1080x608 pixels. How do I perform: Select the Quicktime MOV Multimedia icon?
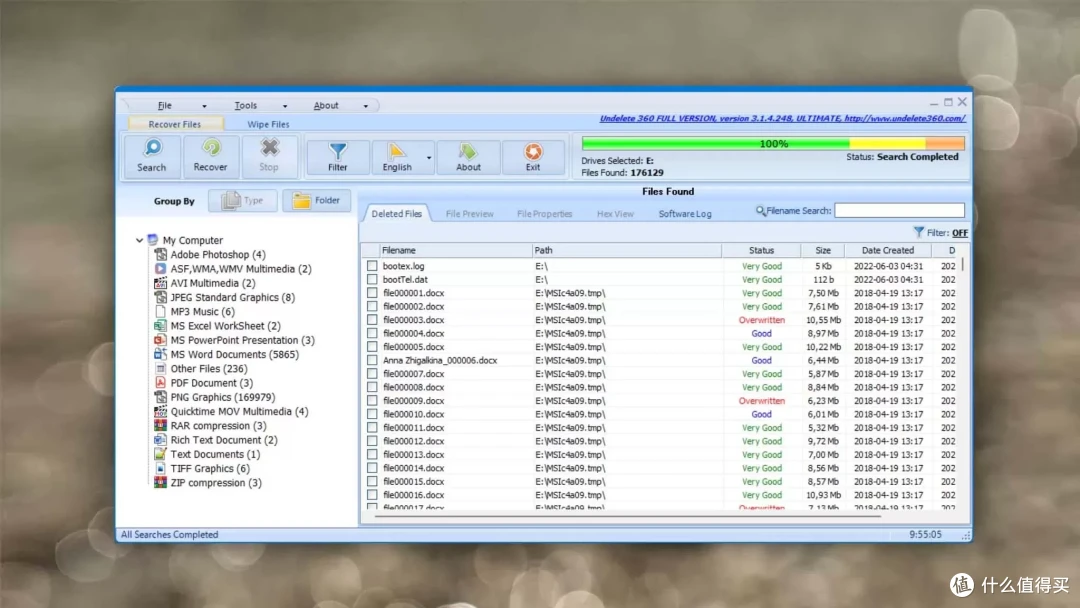pyautogui.click(x=160, y=412)
